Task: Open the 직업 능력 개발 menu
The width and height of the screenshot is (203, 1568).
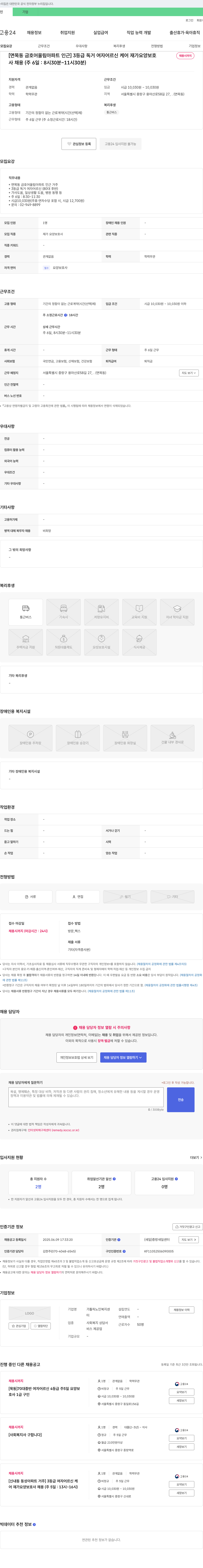Action: (x=139, y=33)
